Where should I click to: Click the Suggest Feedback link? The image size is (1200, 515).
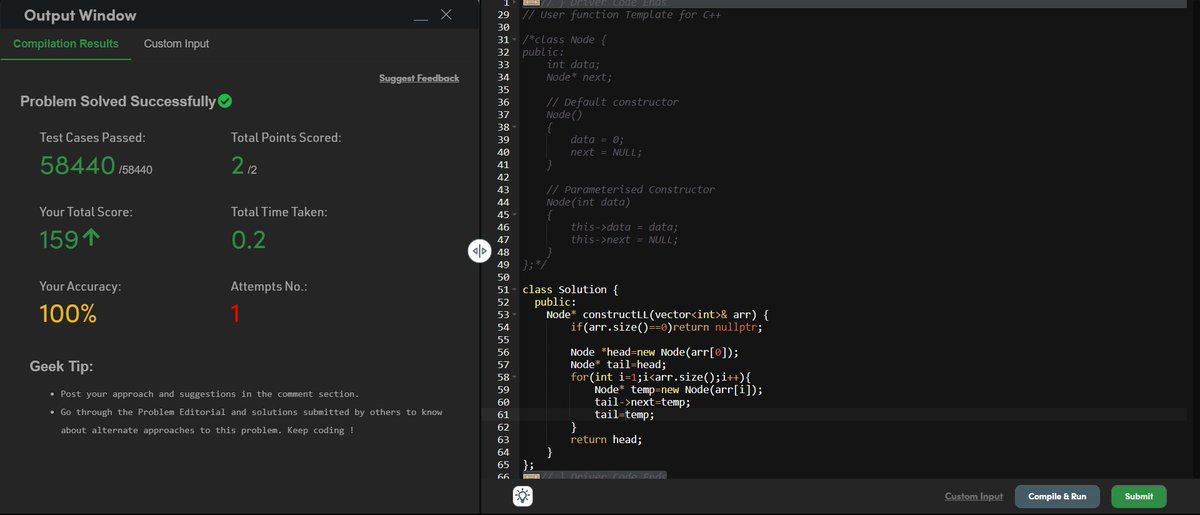(419, 78)
